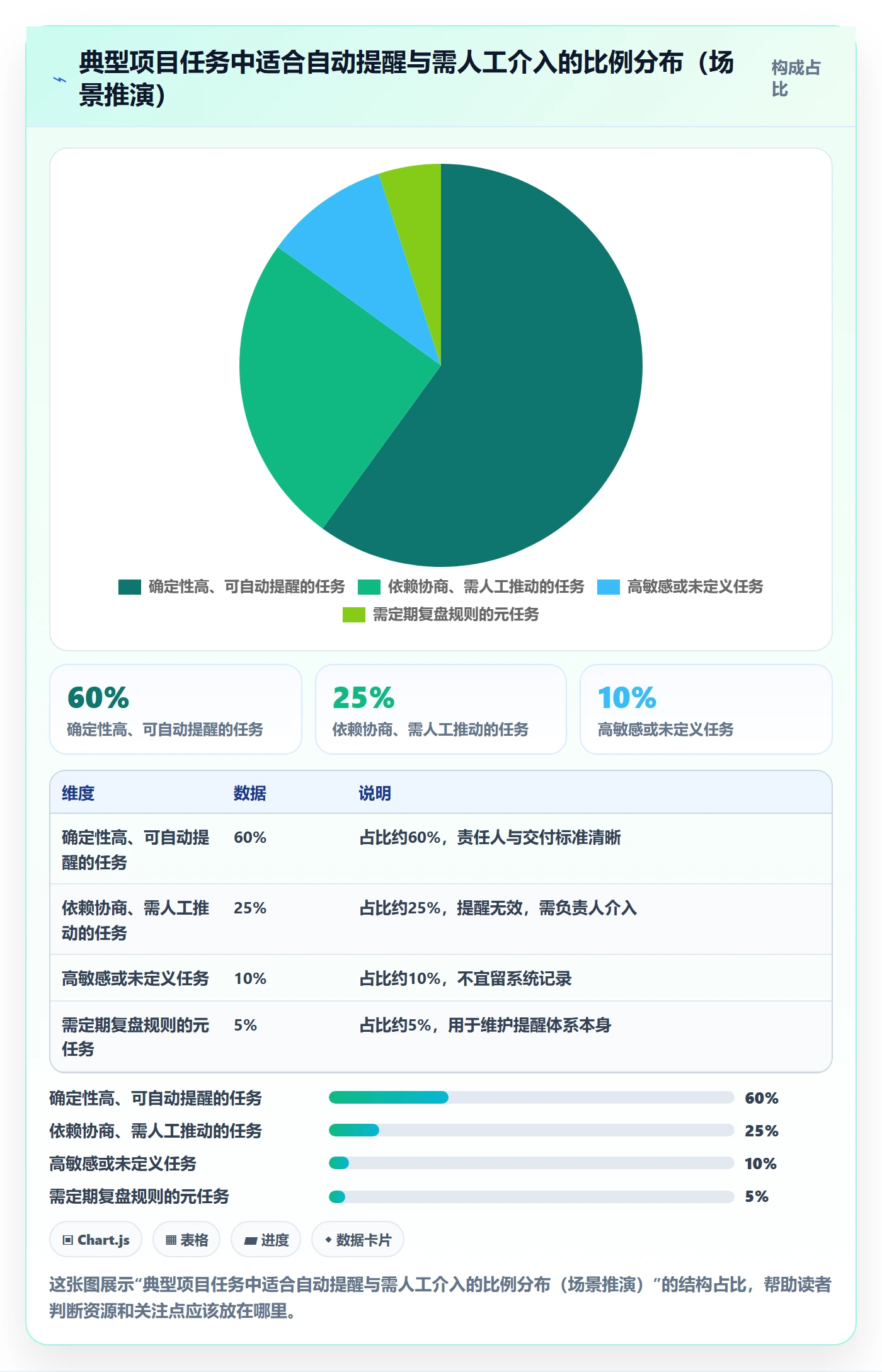Screen dimensions: 882x1372
Task: Click the 维度 column header
Action: [x=78, y=793]
